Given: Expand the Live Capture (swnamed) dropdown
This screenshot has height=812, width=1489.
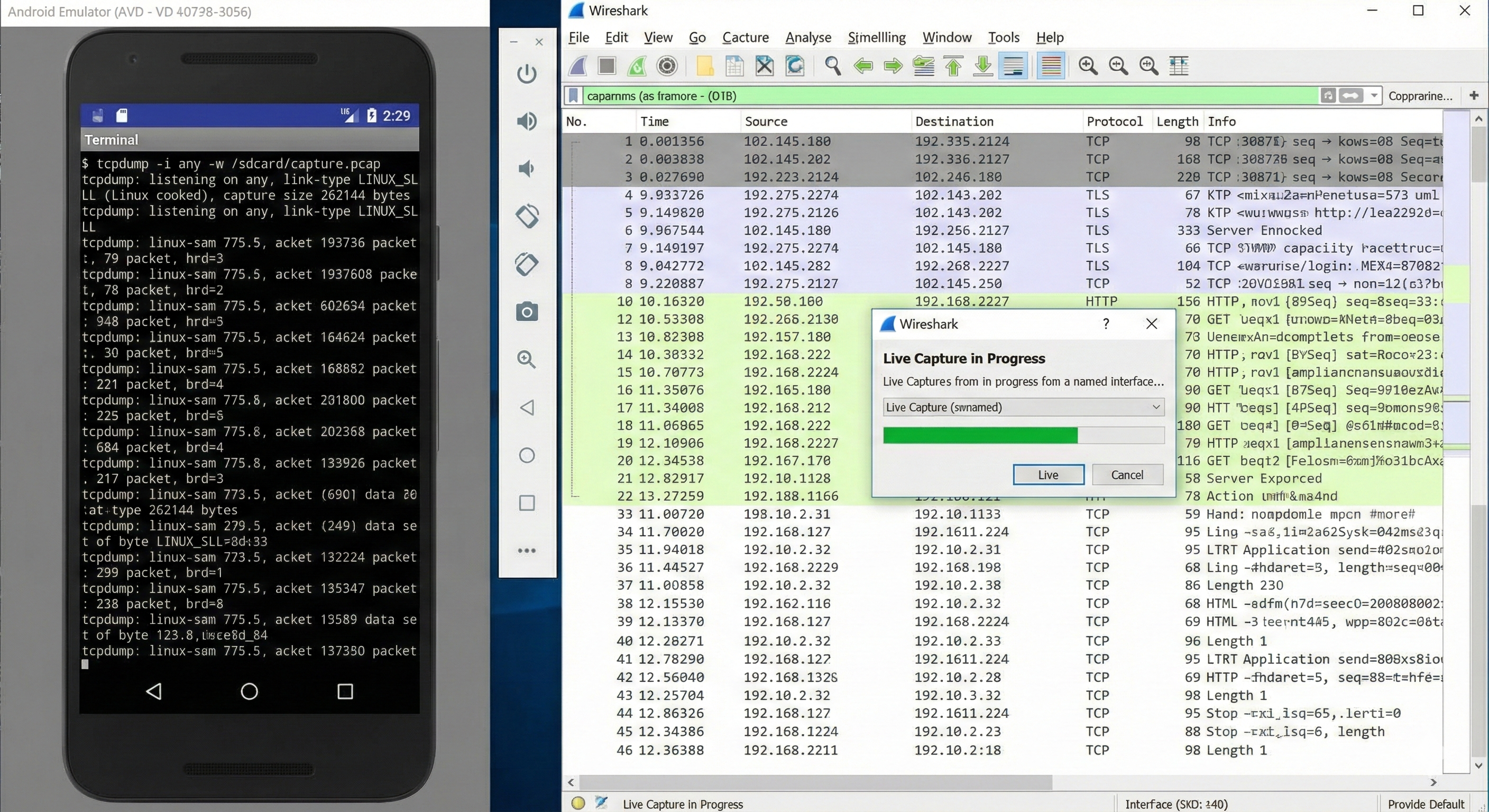Looking at the screenshot, I should tap(1155, 407).
